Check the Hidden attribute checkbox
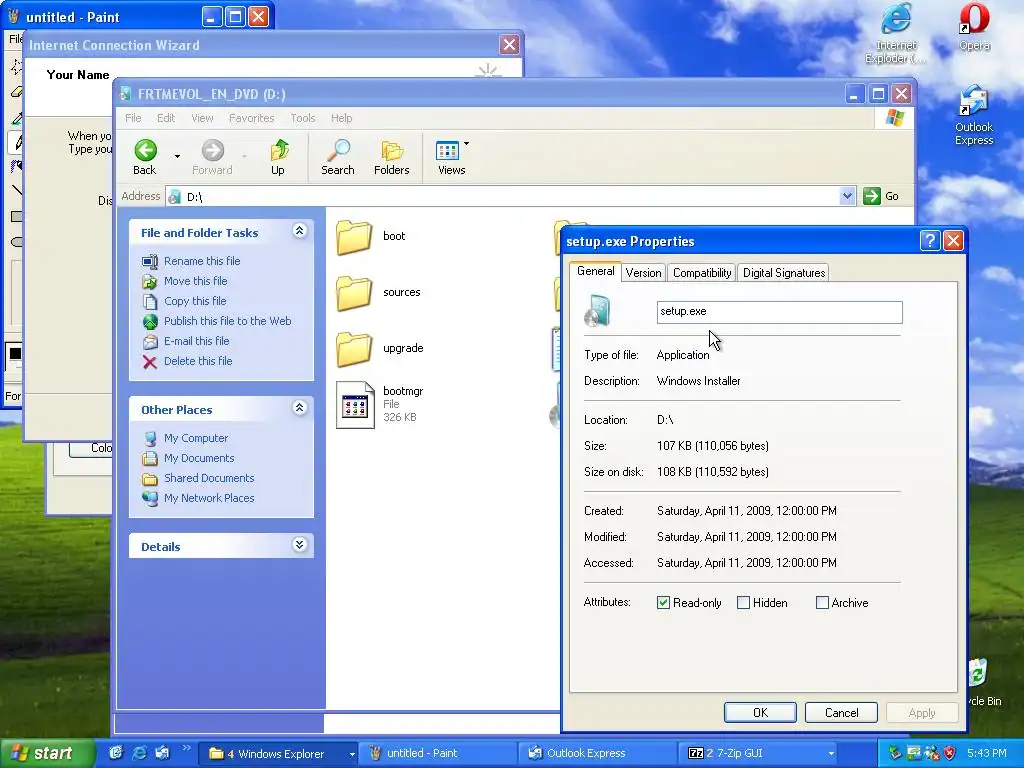The height and width of the screenshot is (768, 1024). pos(743,603)
